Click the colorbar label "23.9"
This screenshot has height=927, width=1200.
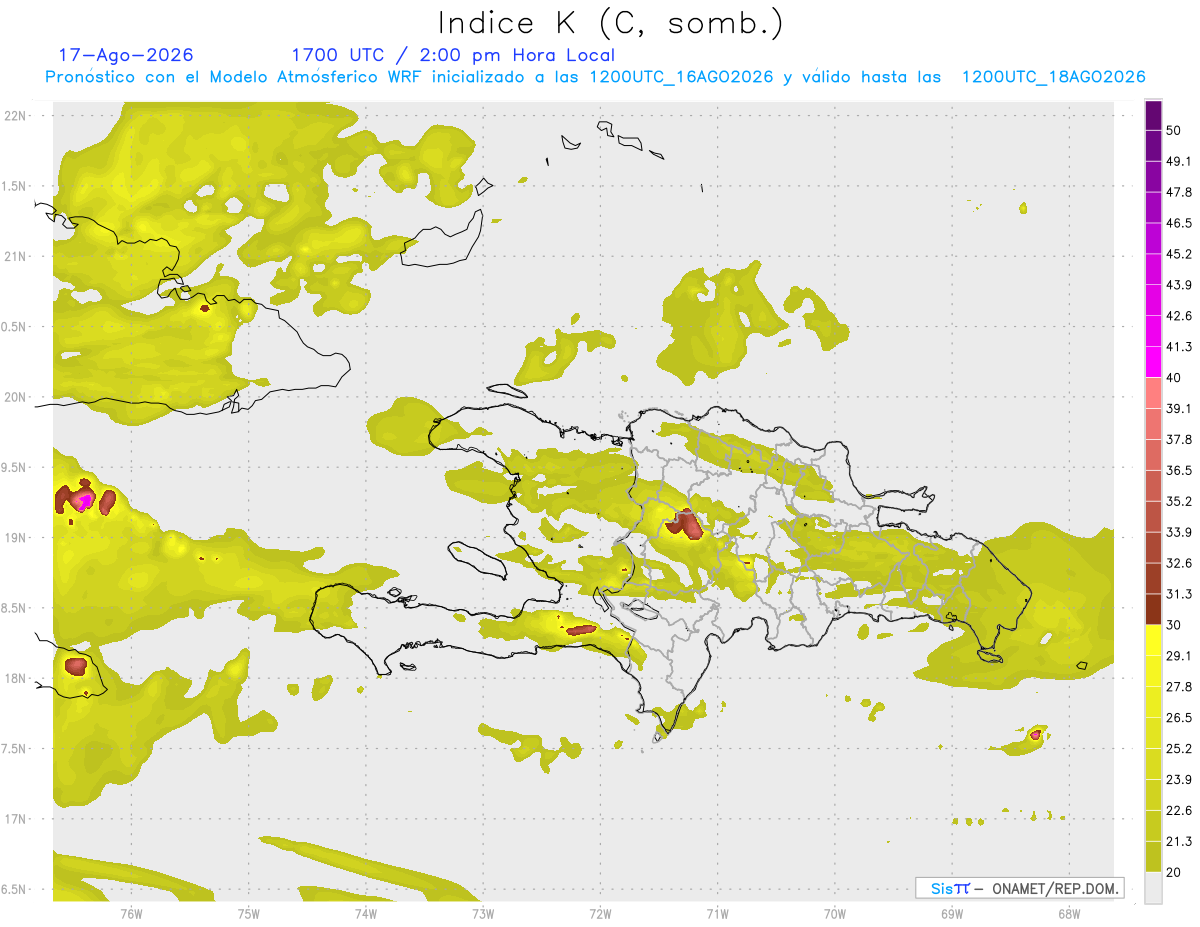[1179, 780]
